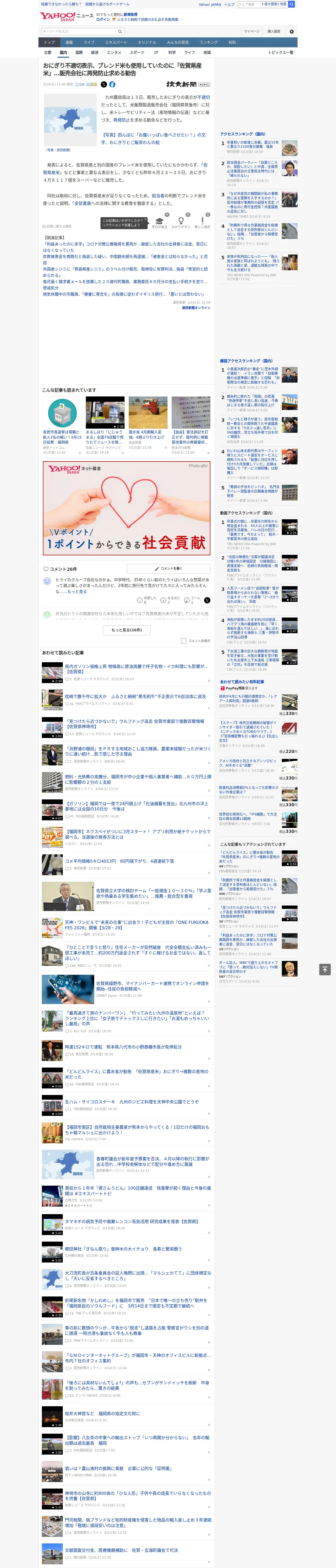Click 読売新聞 publisher logo
Screen dimensions: 336x1568
tap(188, 85)
